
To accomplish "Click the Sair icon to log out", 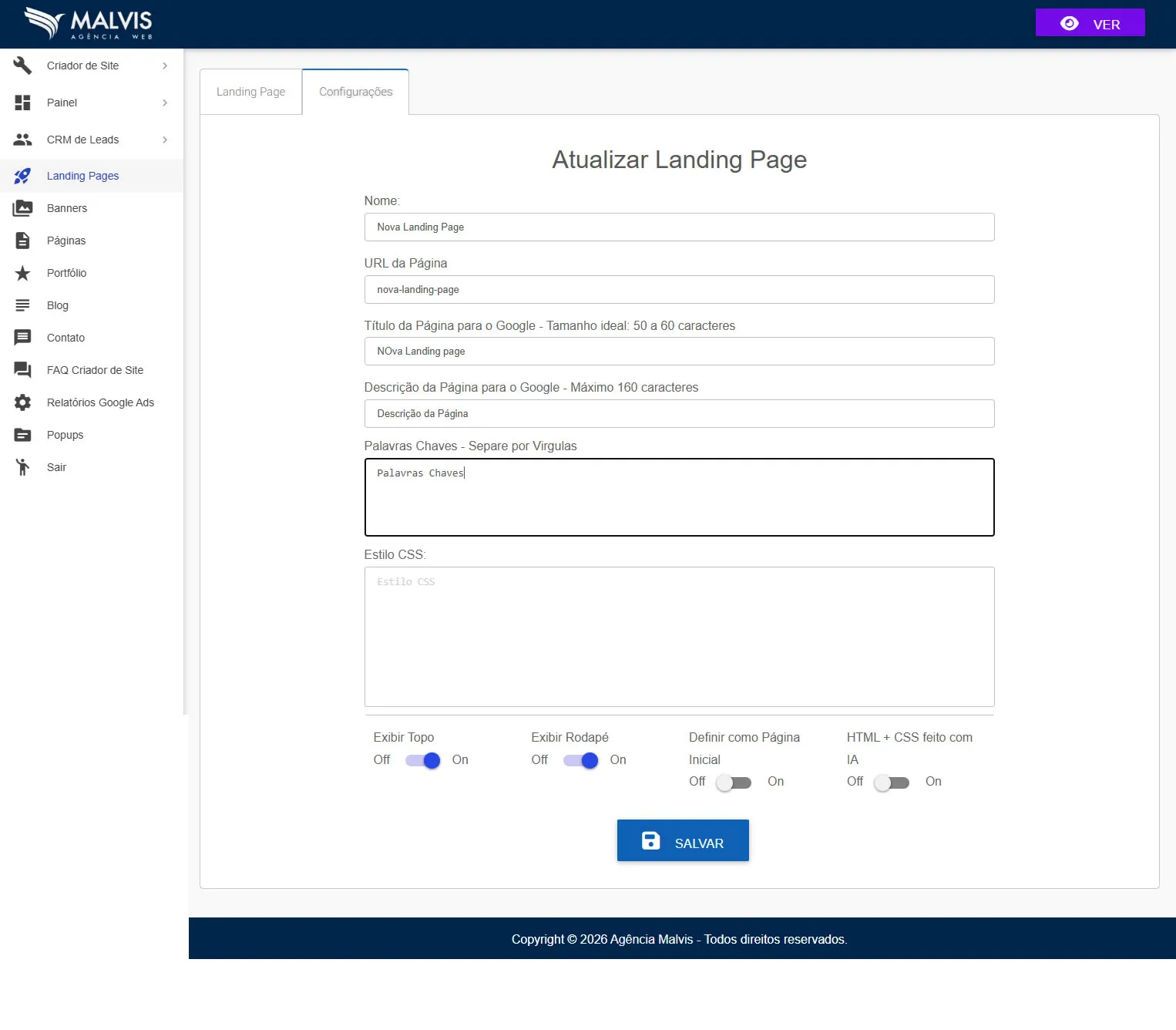I will (x=22, y=467).
